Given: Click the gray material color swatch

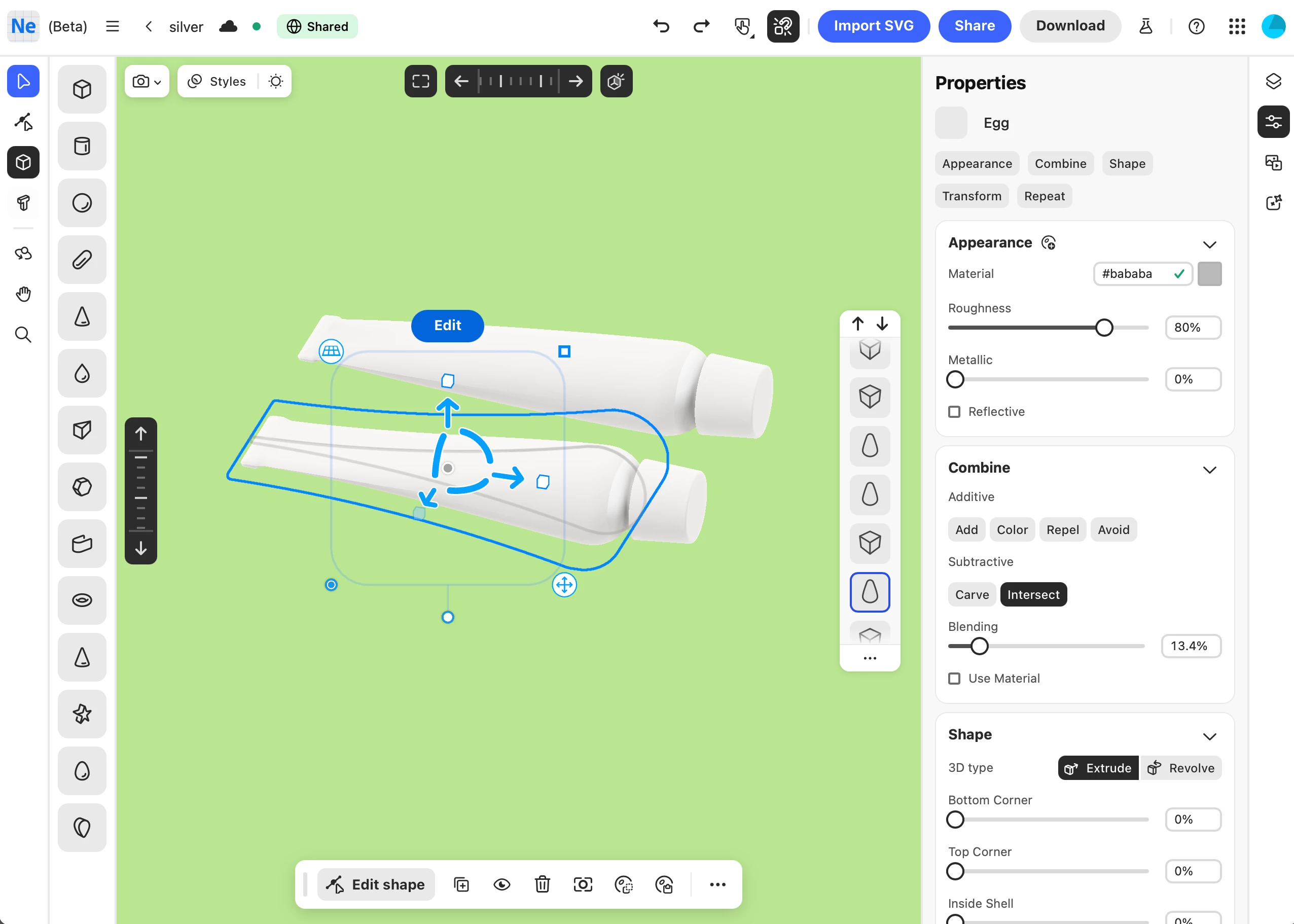Looking at the screenshot, I should pos(1209,274).
